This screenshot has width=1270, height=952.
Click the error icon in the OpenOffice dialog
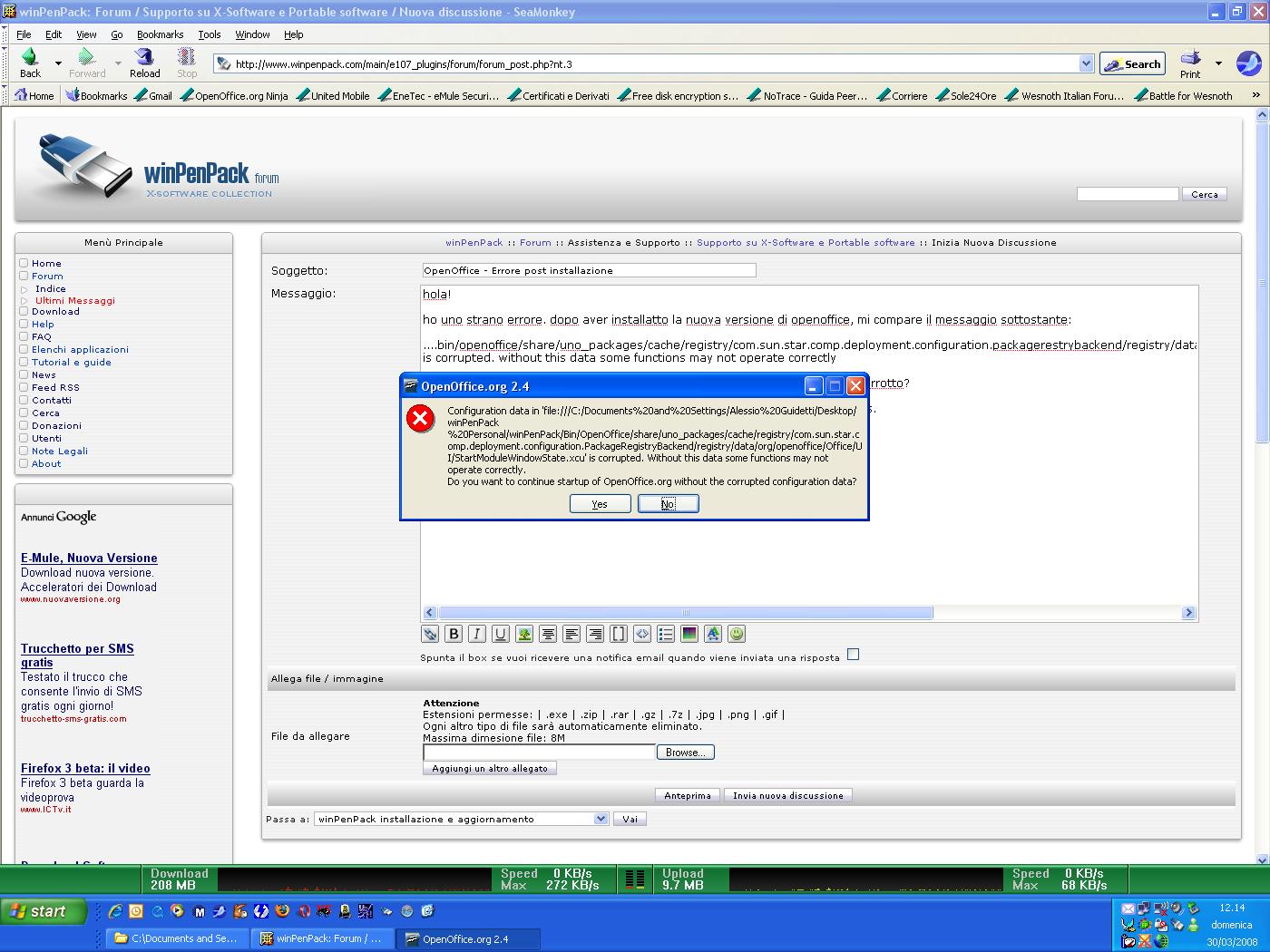tap(420, 419)
